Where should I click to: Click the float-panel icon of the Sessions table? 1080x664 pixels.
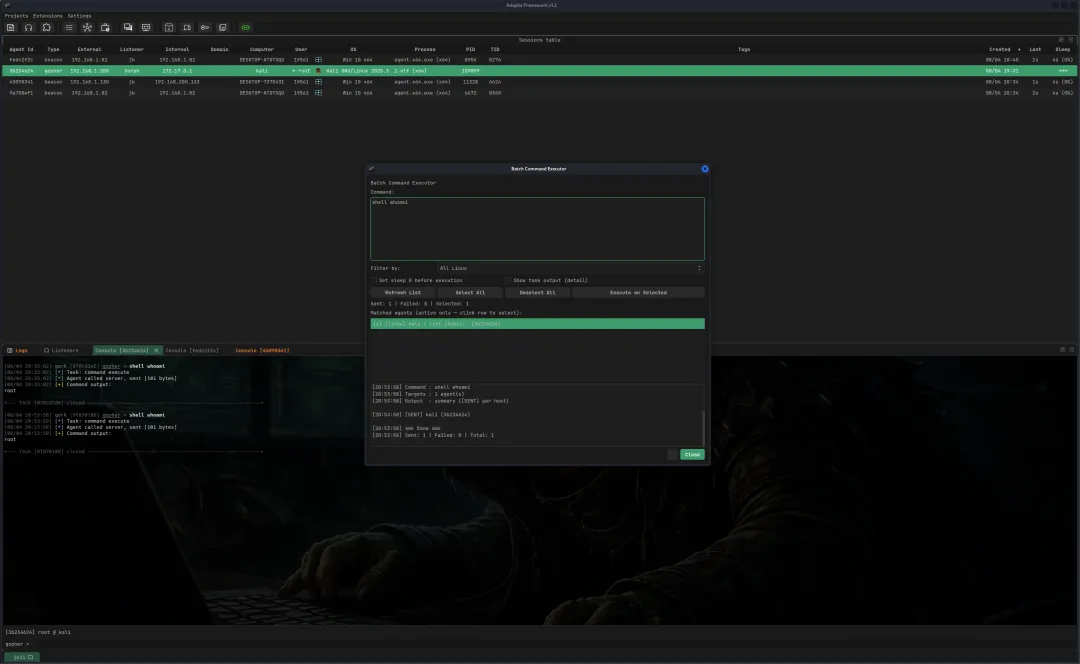1061,40
